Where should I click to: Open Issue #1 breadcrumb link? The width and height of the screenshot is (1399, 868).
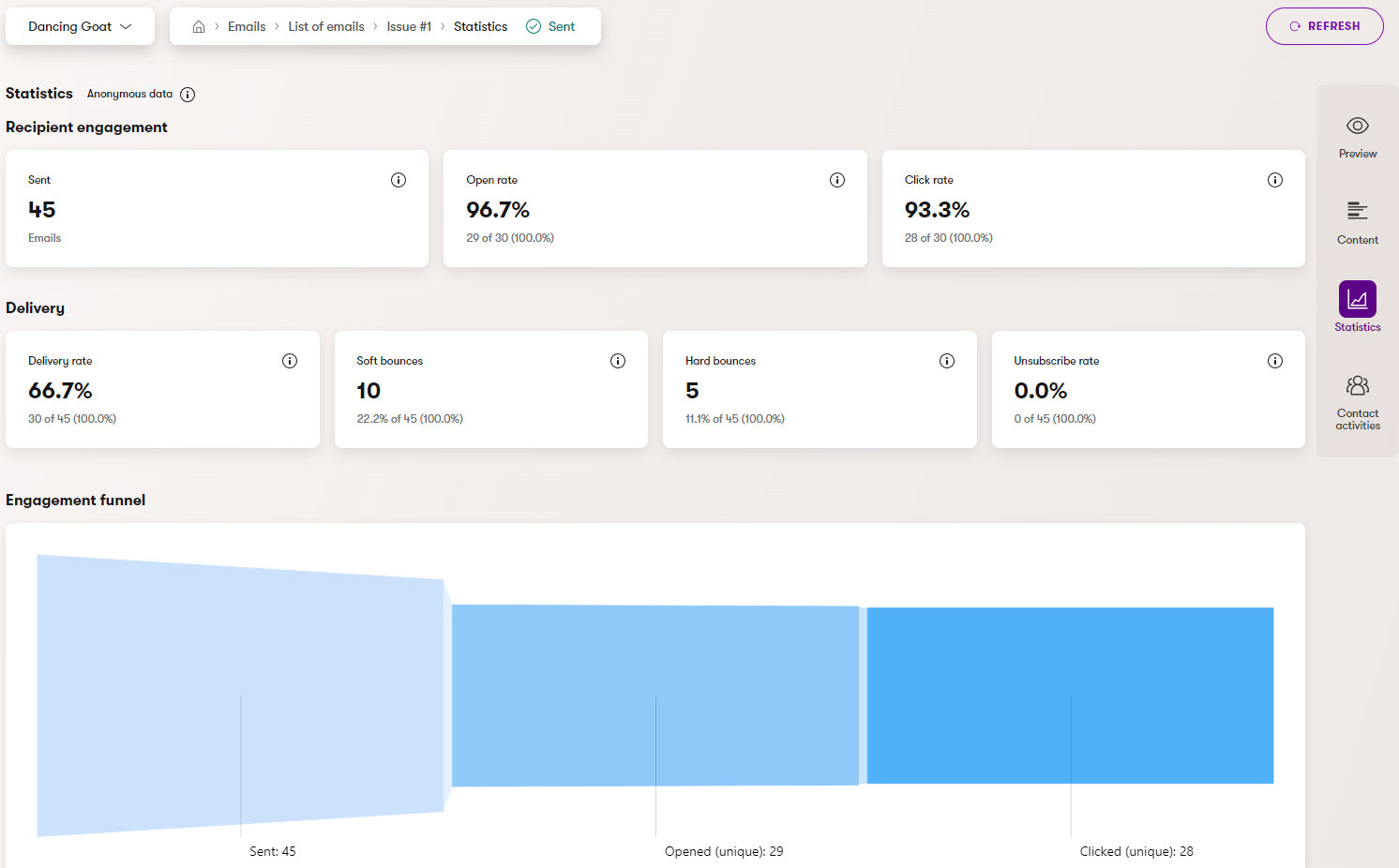[409, 27]
